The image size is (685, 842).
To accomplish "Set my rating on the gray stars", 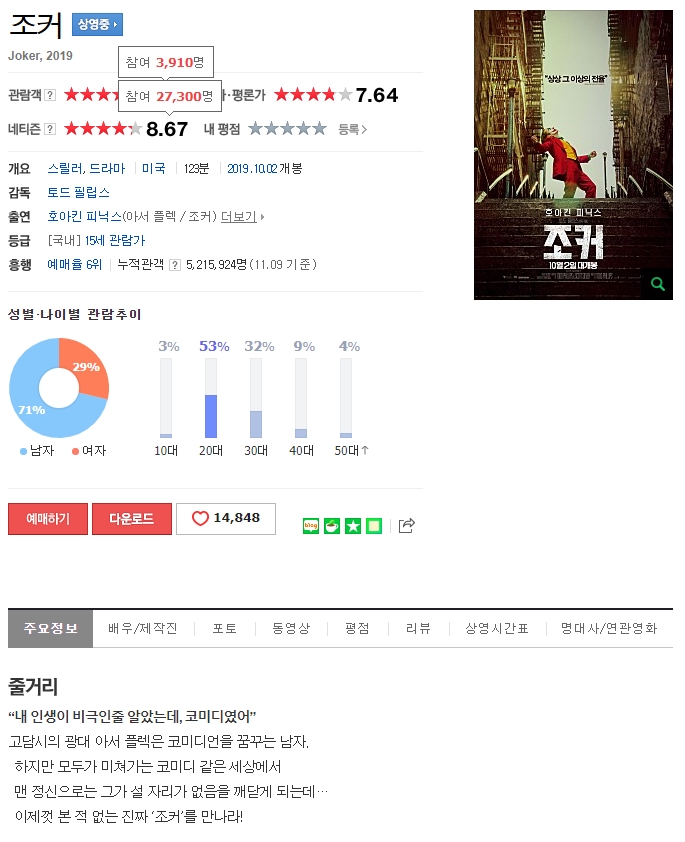I will [287, 128].
